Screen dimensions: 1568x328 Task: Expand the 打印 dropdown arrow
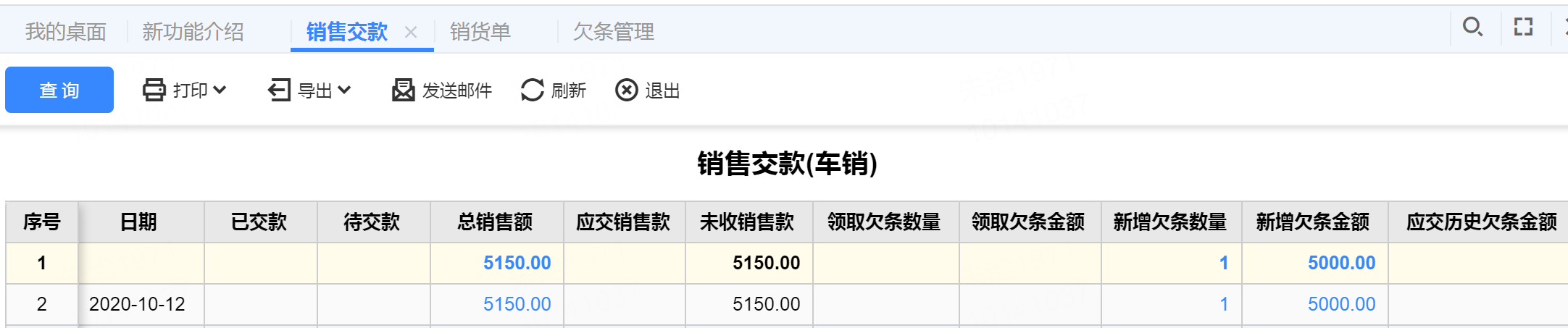point(220,90)
